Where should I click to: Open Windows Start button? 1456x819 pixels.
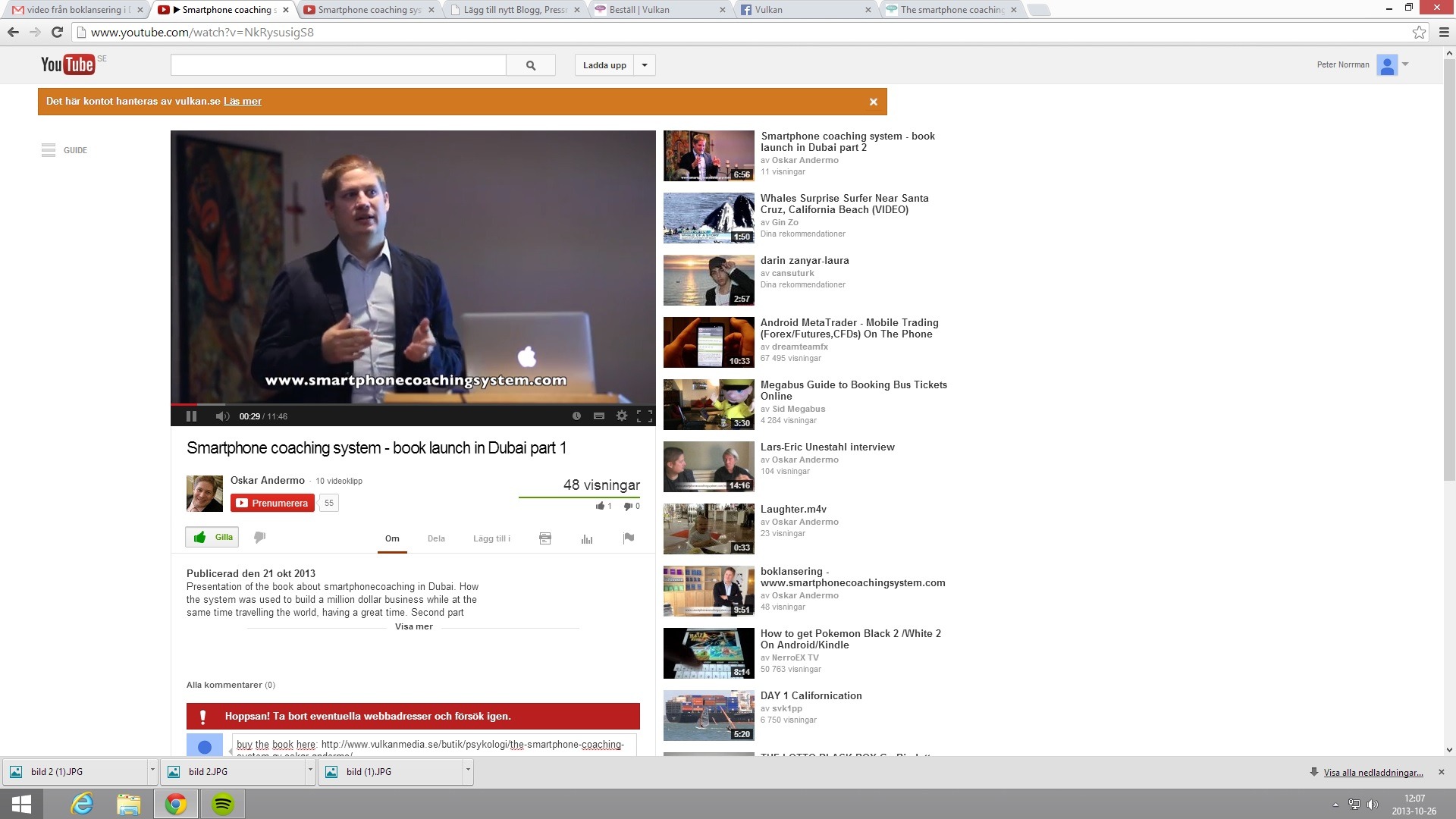21,804
